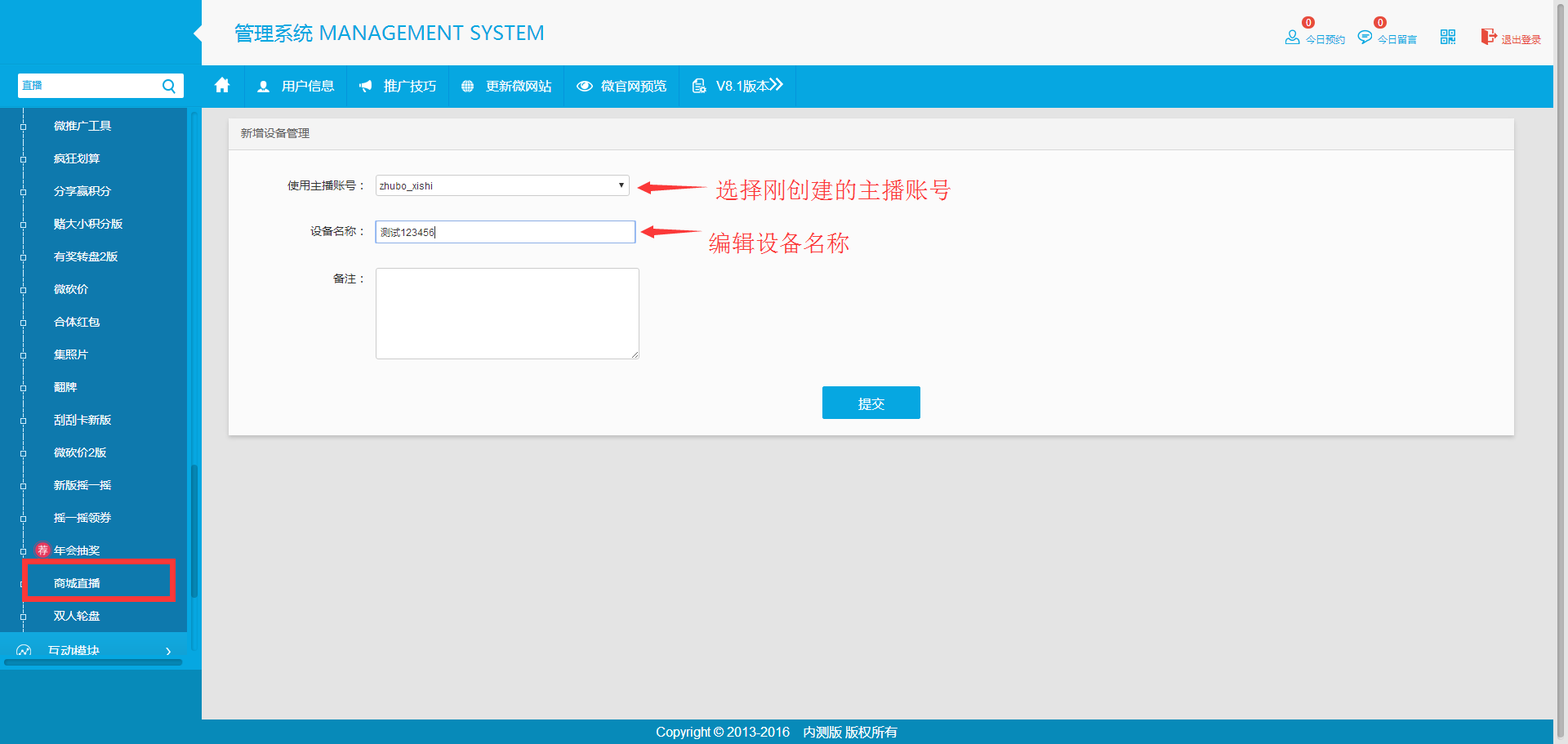Screen dimensions: 1568x744
Task: Click the 今日留言 message bubble icon
Action: [x=1364, y=38]
